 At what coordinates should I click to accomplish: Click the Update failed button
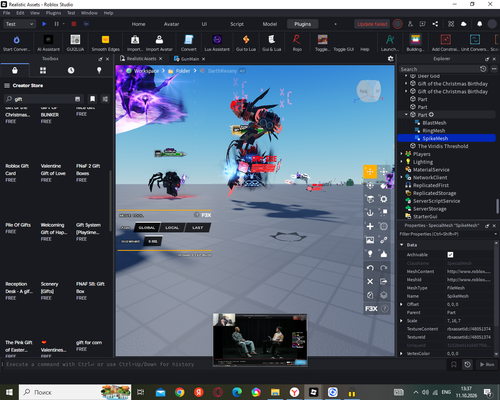(x=372, y=24)
